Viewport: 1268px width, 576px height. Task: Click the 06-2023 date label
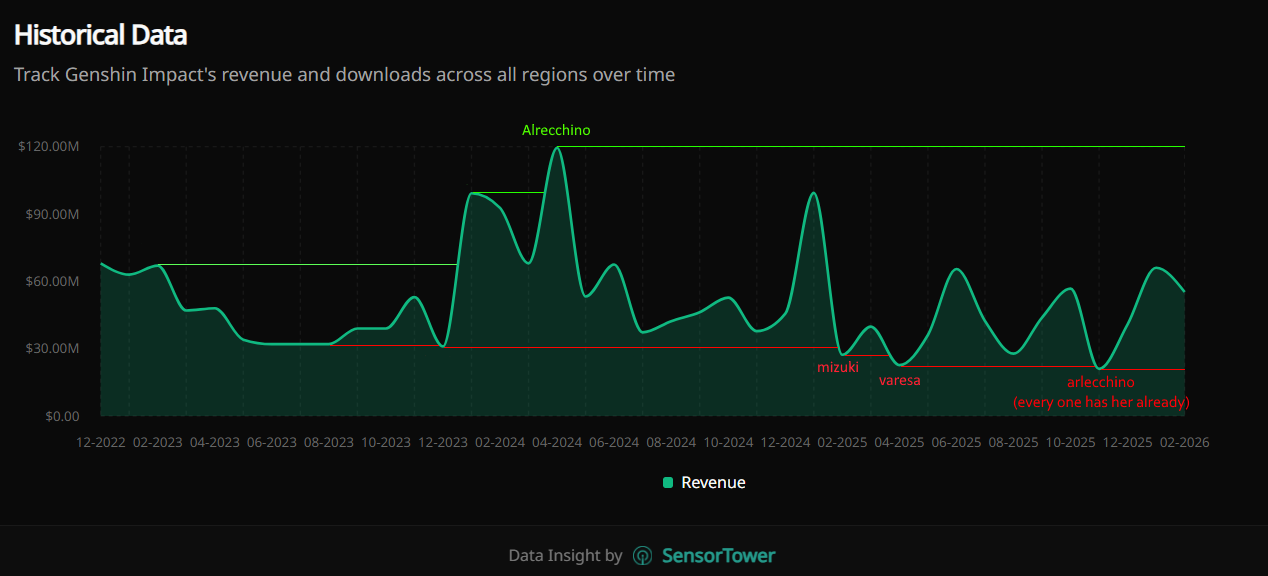point(271,442)
